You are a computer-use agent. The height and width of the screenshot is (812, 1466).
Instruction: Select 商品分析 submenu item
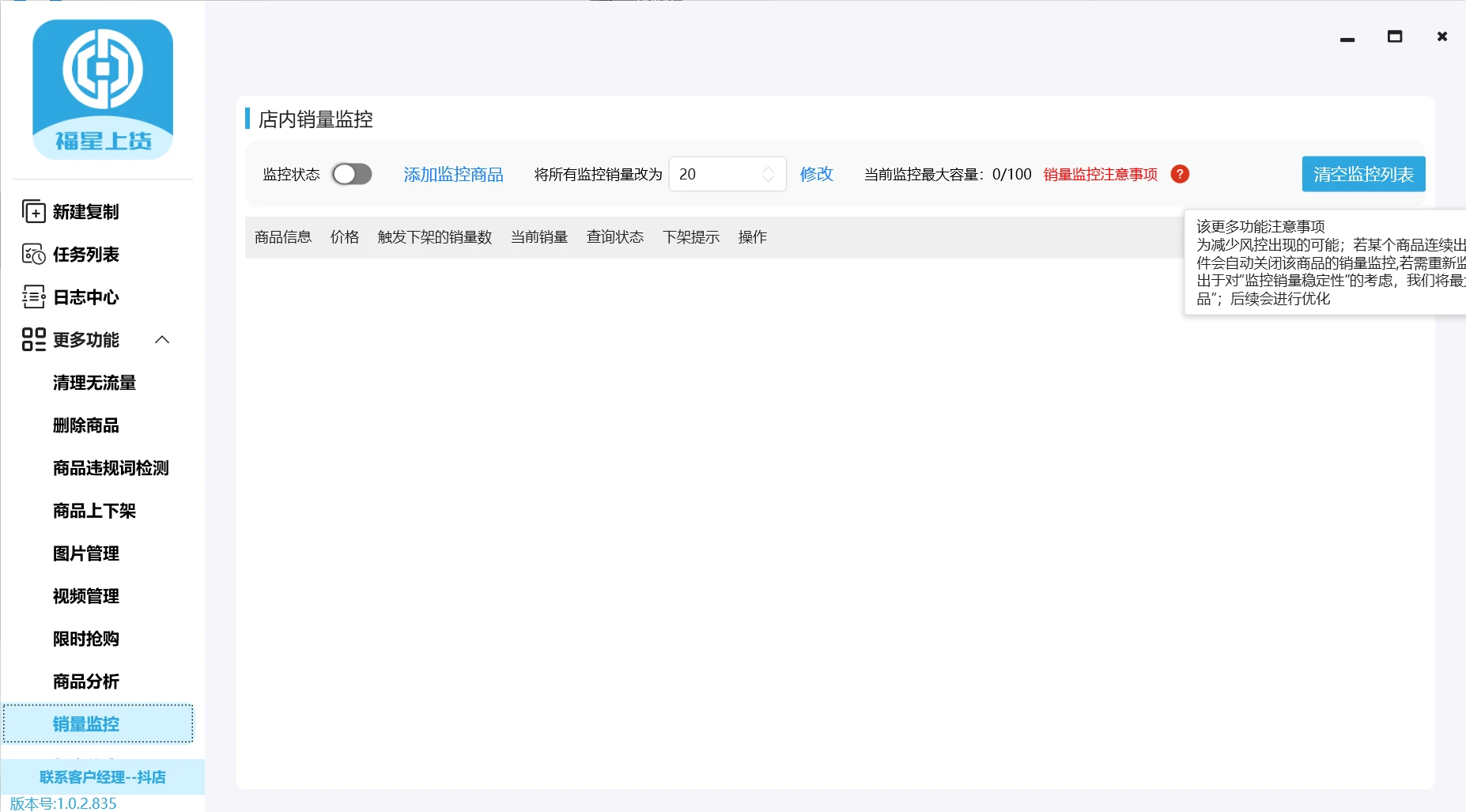tap(86, 682)
